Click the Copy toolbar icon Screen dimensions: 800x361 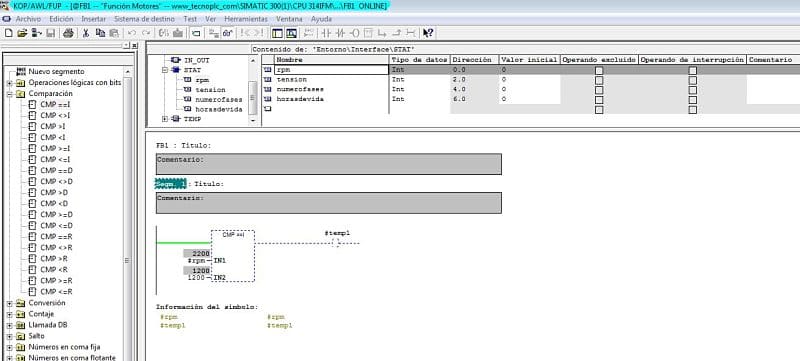tap(100, 33)
